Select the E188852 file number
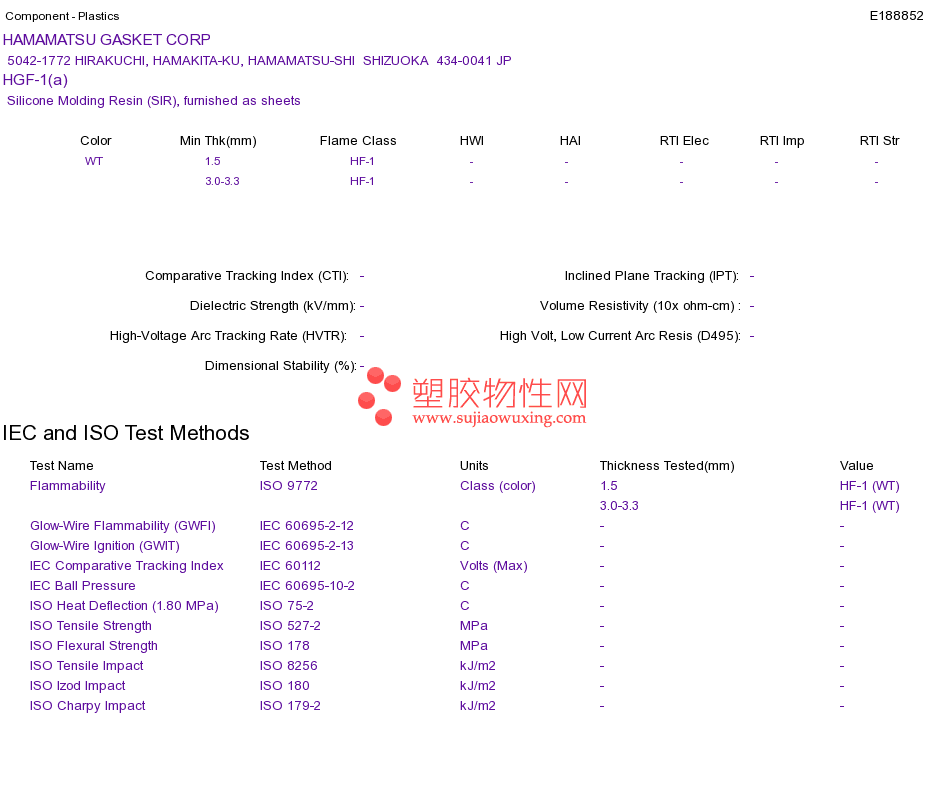Screen dimensions: 950x800 tap(897, 16)
